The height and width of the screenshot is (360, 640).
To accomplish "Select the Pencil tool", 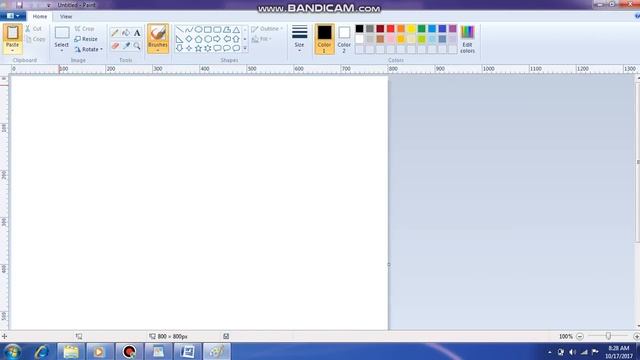I will pyautogui.click(x=115, y=33).
